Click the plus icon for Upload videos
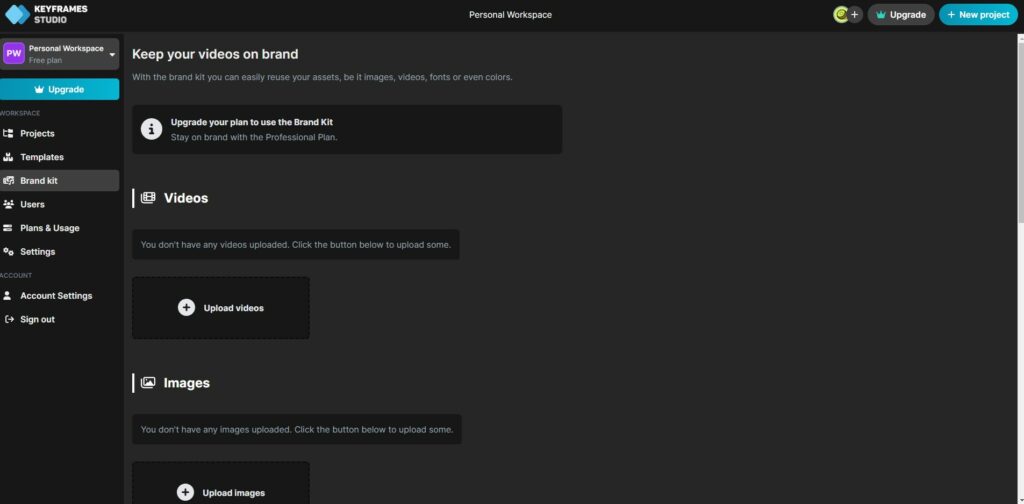The image size is (1024, 504). point(186,308)
